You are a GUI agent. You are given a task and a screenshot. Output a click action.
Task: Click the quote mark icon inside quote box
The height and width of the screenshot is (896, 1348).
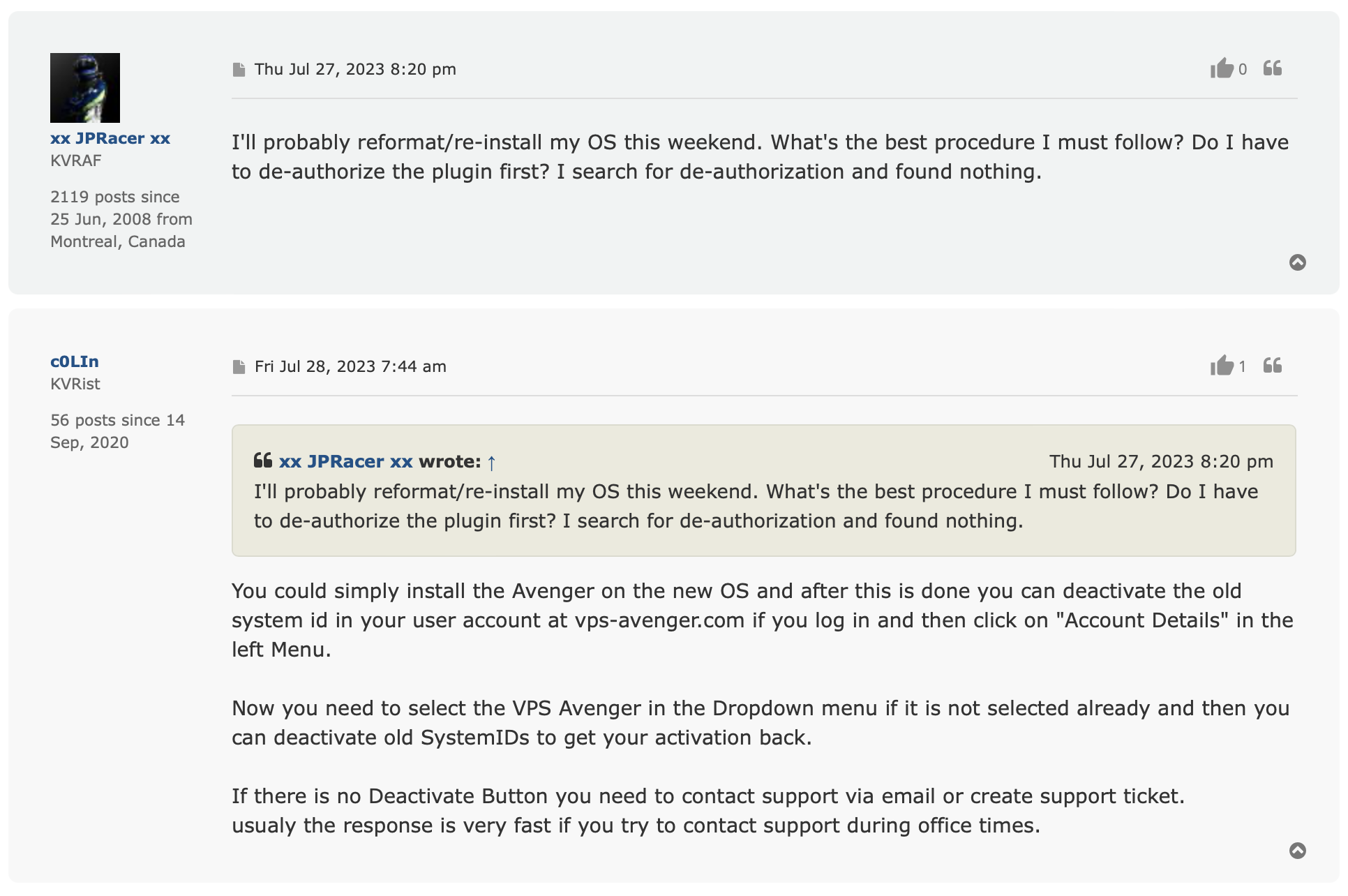263,461
